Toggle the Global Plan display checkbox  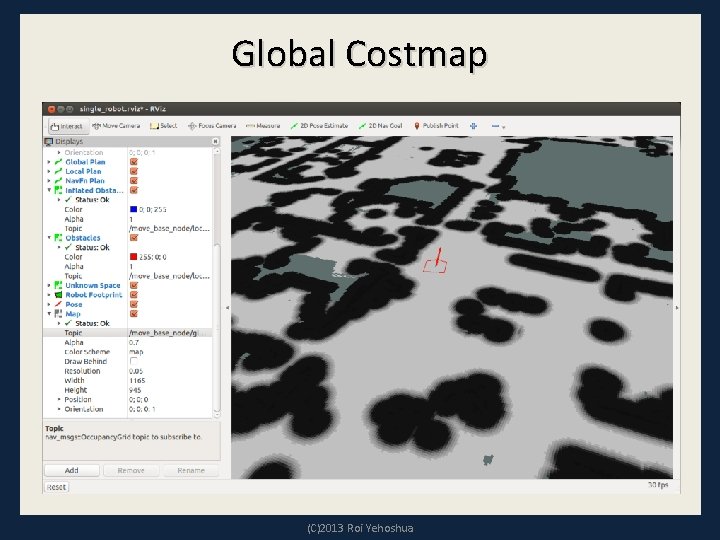pyautogui.click(x=134, y=162)
